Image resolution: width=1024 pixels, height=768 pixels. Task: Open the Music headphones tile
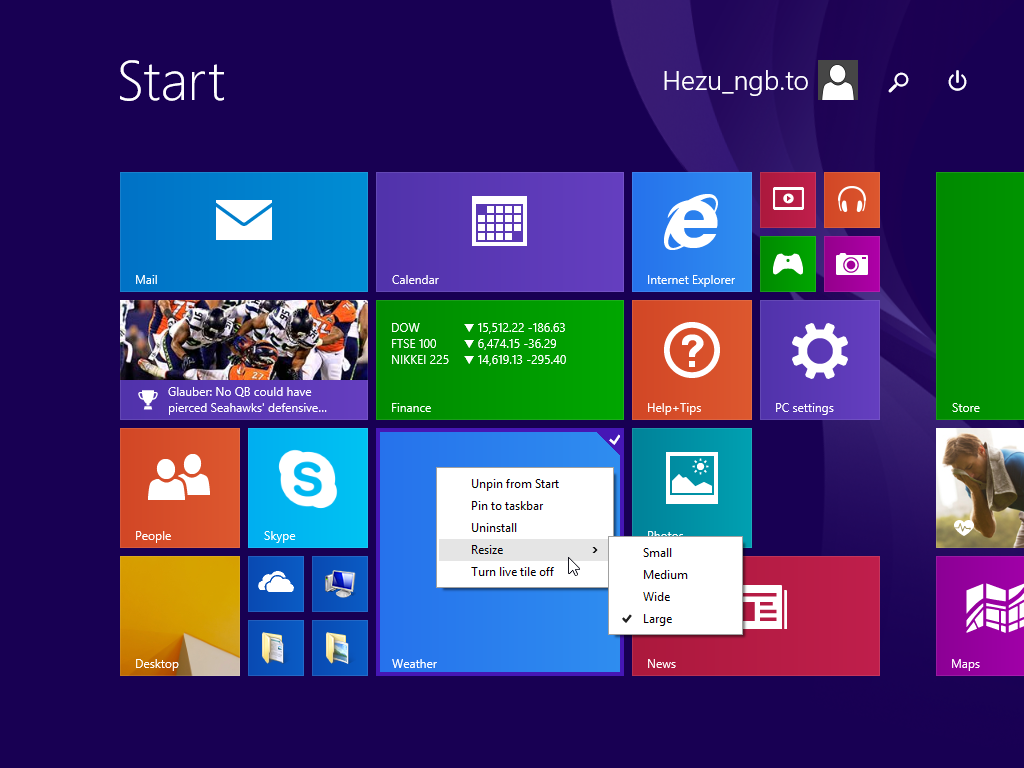click(851, 199)
